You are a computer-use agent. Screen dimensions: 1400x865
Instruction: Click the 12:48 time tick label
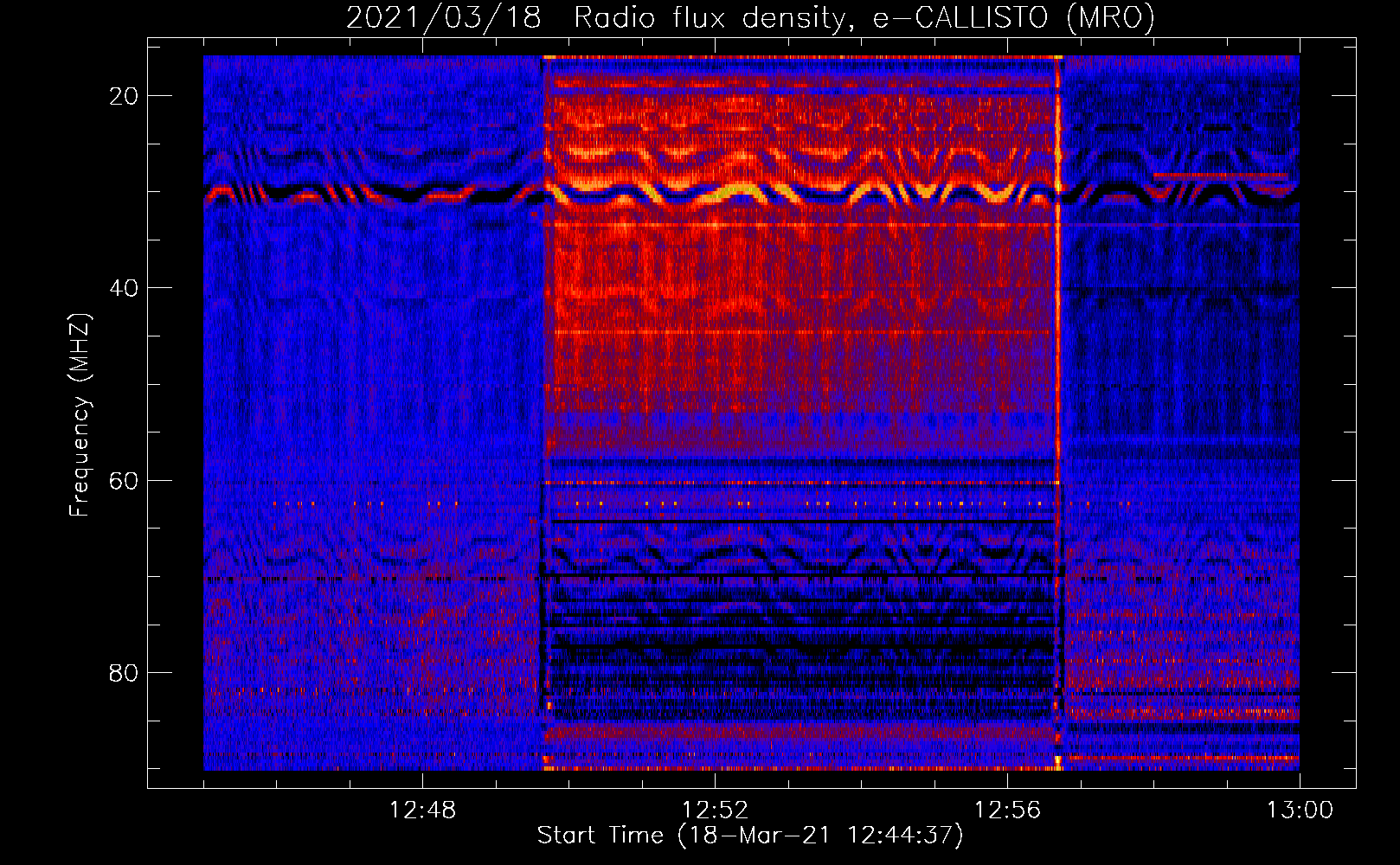pos(422,811)
